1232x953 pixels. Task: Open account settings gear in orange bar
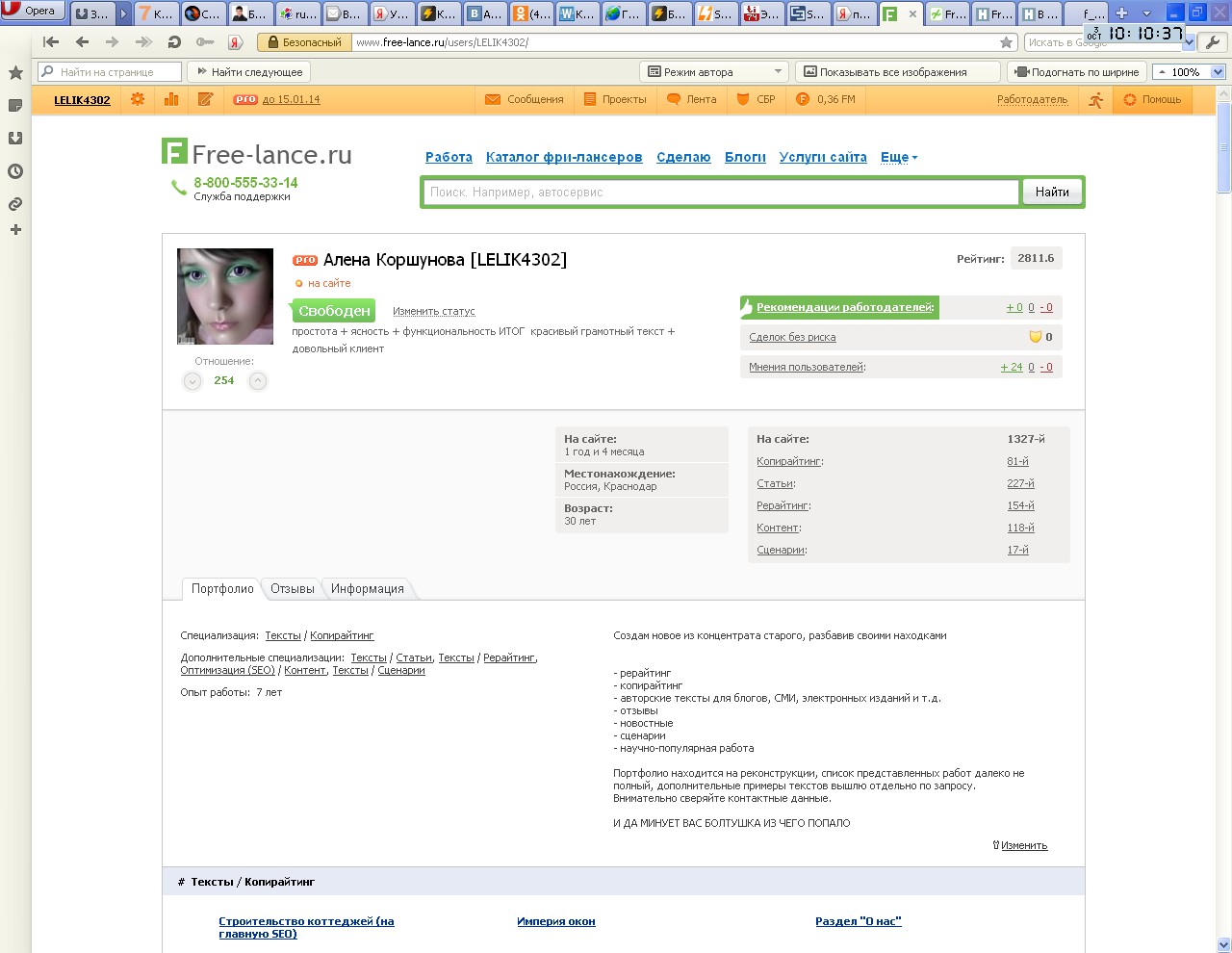(x=138, y=99)
